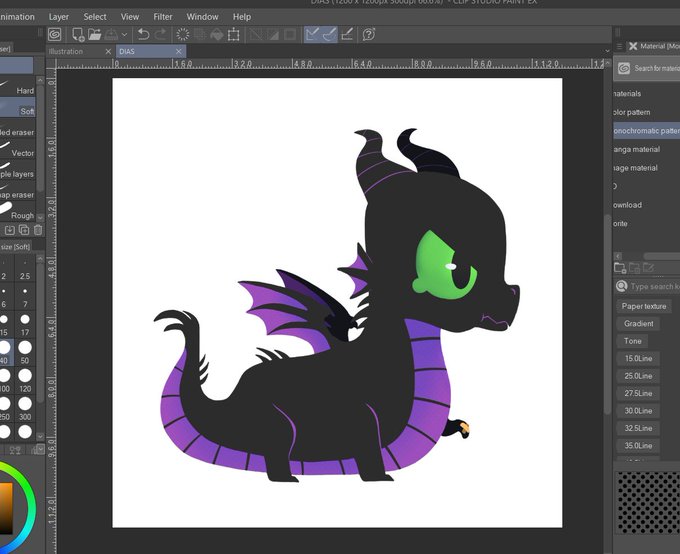
Task: Select brush size 300
Action: coord(25,409)
